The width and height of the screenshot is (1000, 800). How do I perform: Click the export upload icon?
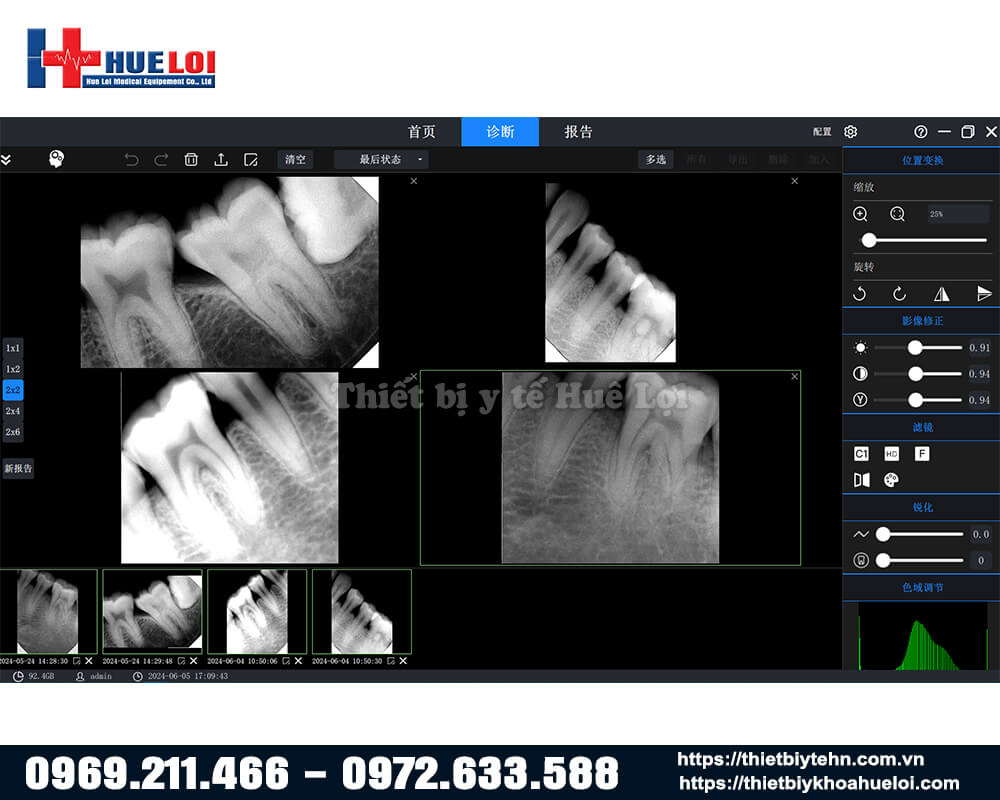[221, 159]
